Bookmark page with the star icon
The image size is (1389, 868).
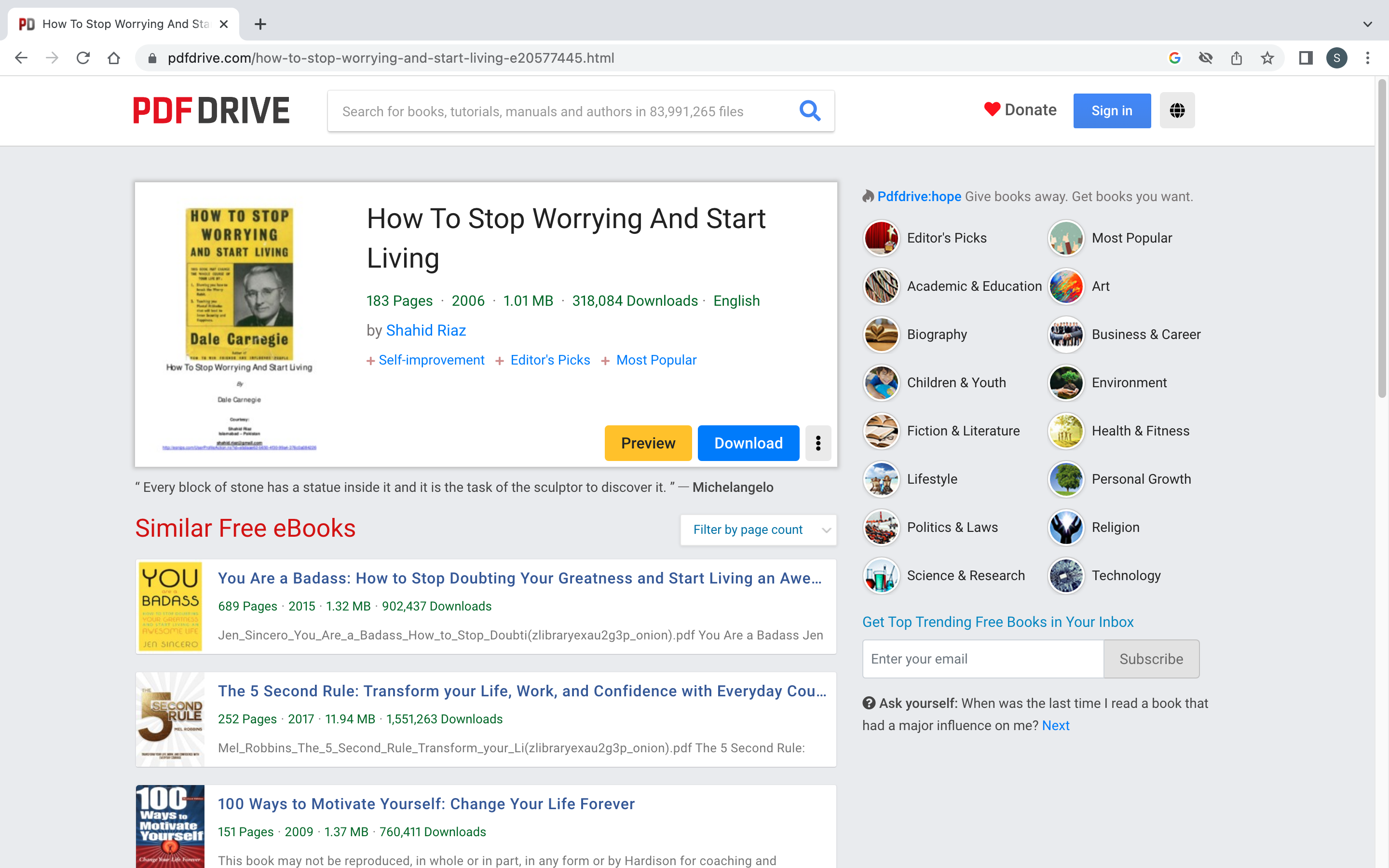1267,58
